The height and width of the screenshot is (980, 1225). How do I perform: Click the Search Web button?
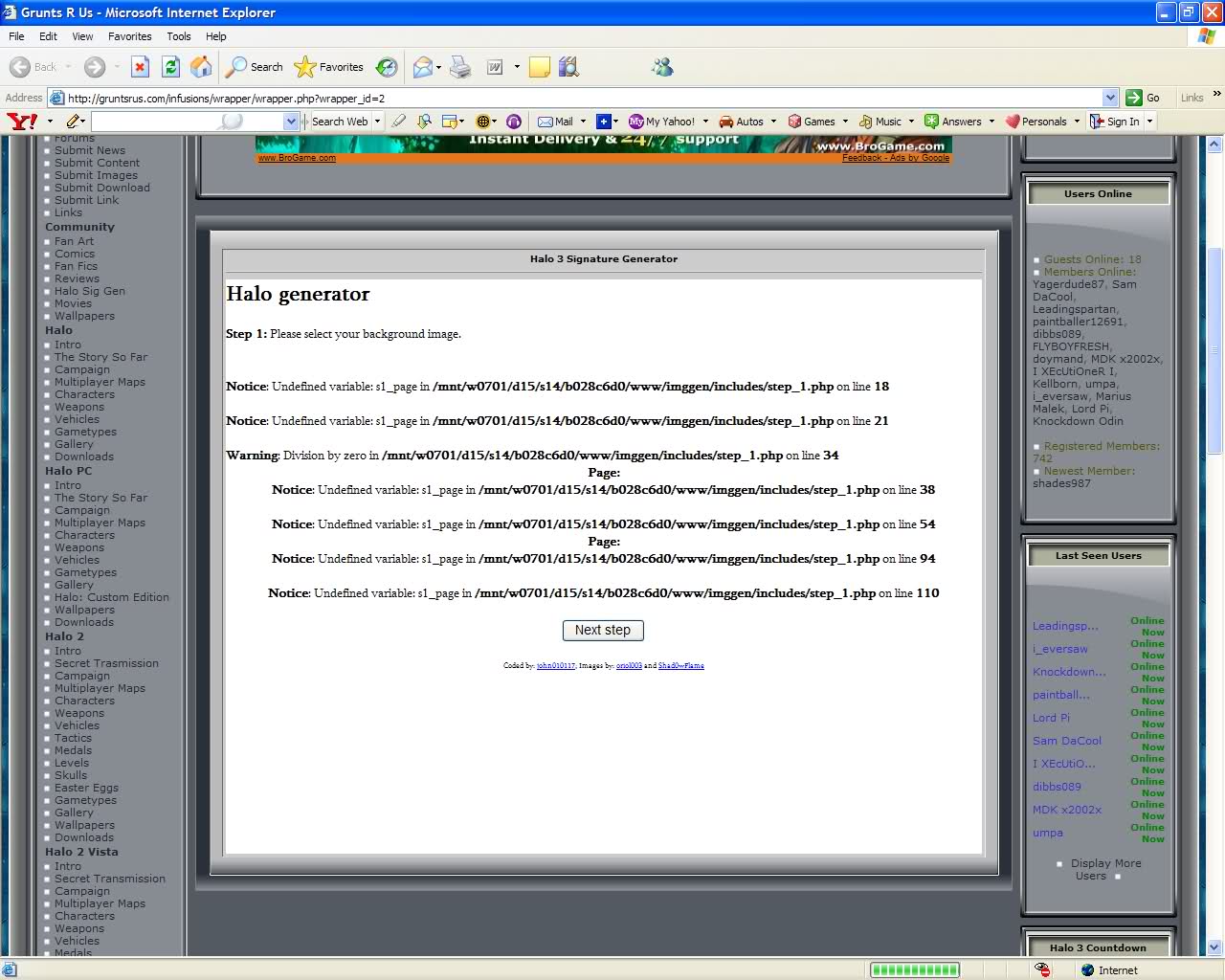340,122
